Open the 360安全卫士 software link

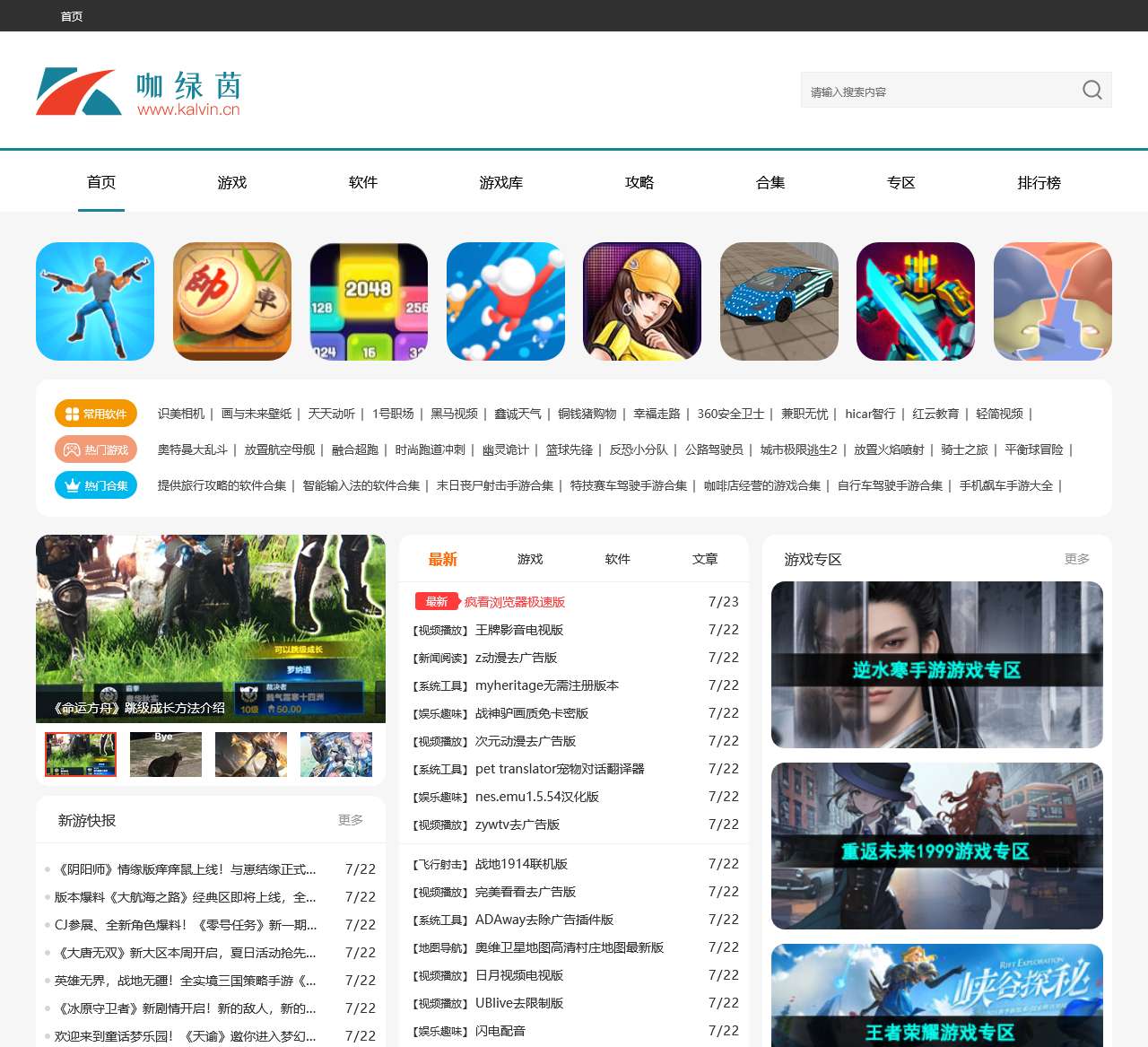(731, 414)
